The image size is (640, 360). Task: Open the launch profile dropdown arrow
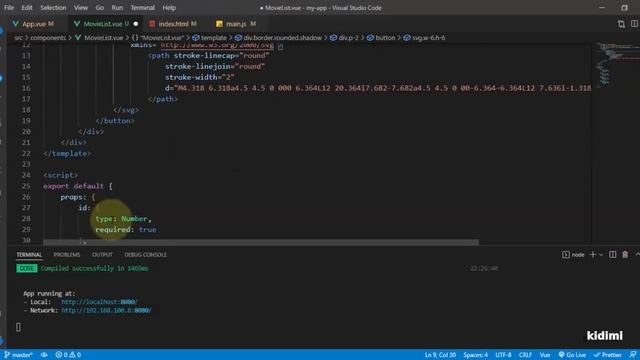(601, 255)
